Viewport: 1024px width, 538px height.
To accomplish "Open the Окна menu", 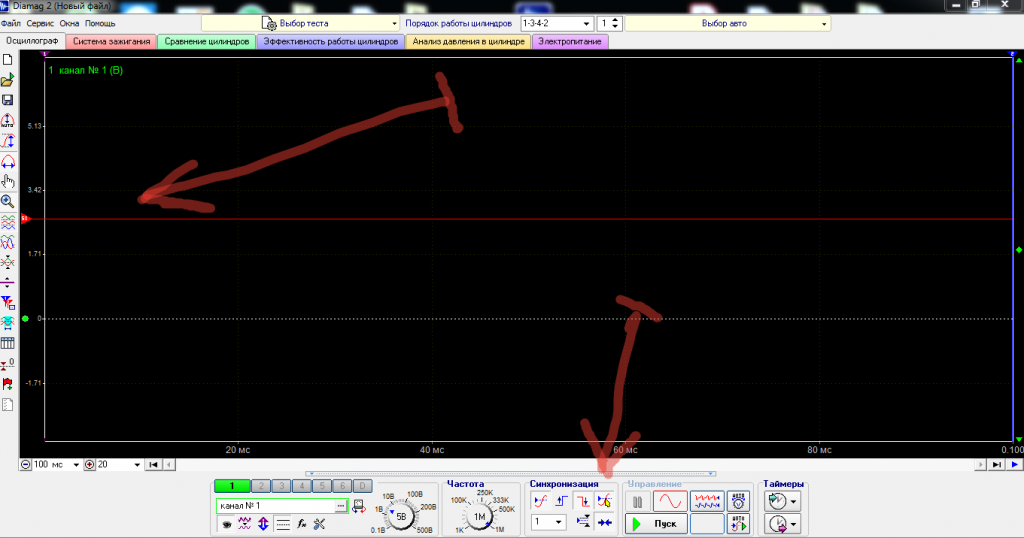I will pyautogui.click(x=69, y=24).
